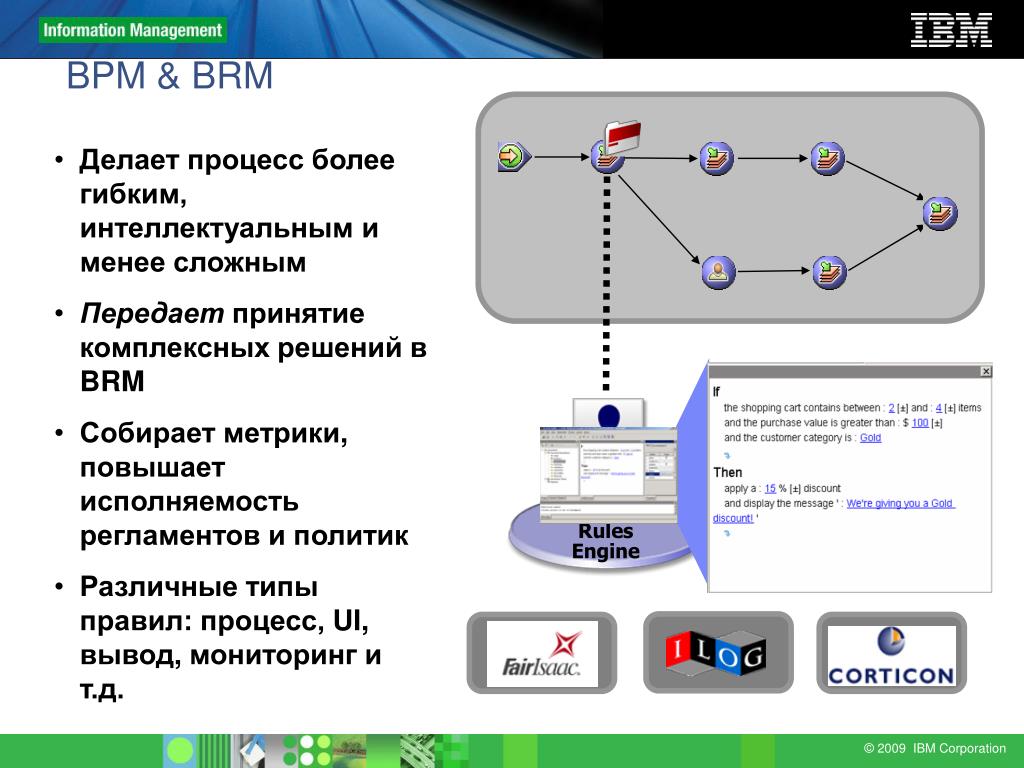Click the bullet text "Различные типы"
The image size is (1024, 768).
(x=199, y=586)
